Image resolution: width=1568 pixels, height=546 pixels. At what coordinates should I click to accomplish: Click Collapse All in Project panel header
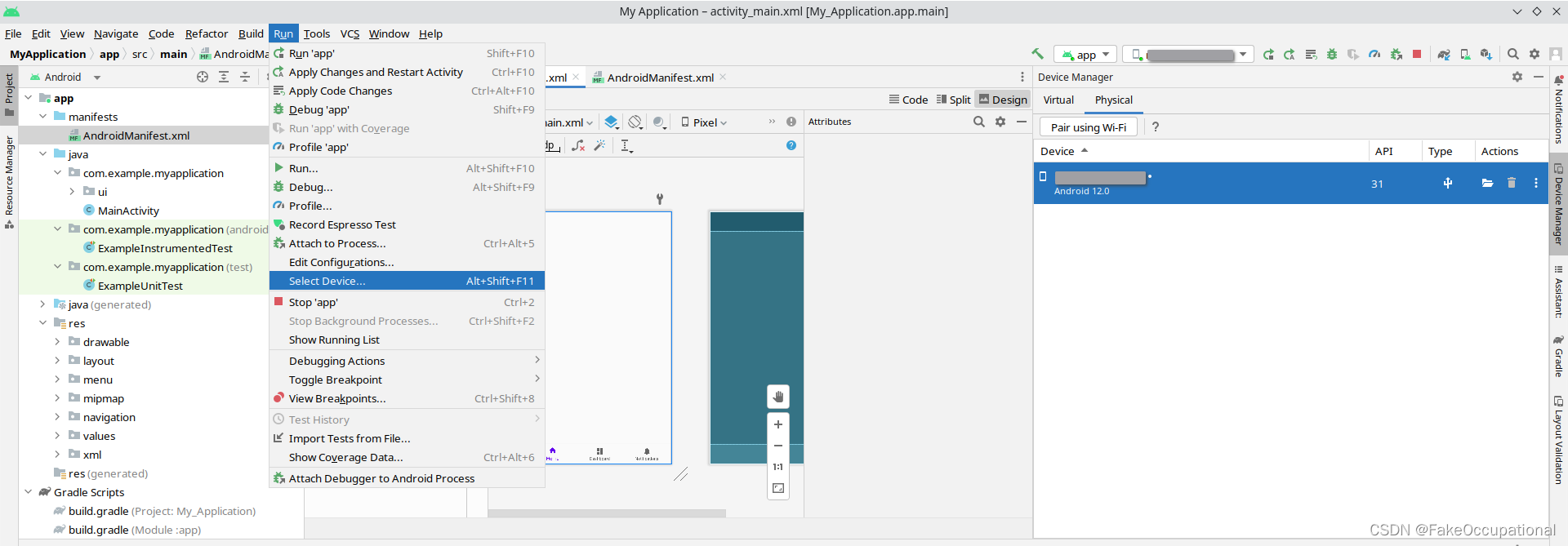point(245,77)
